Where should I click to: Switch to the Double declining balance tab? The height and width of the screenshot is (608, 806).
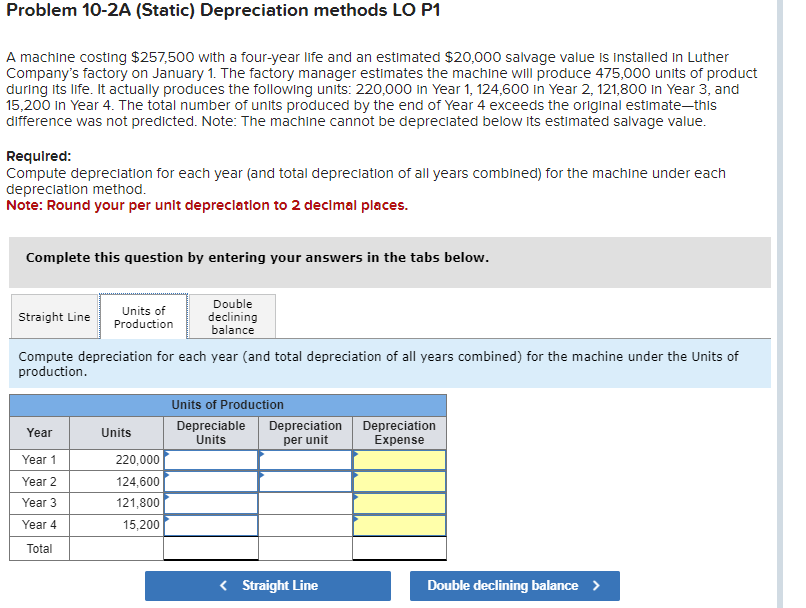232,316
